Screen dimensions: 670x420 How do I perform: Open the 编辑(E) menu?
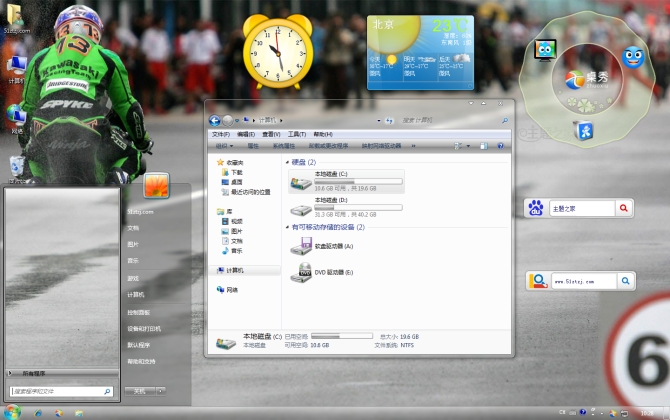[x=246, y=134]
